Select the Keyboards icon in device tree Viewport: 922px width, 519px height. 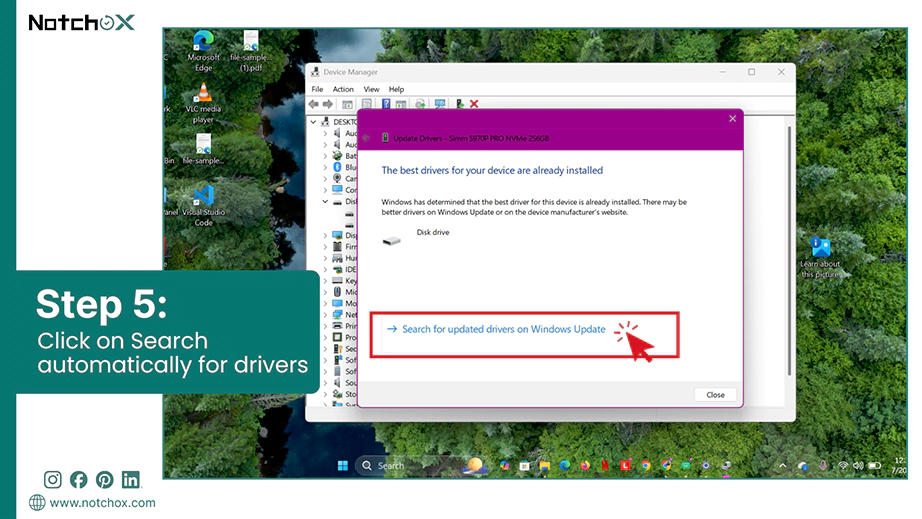337,281
